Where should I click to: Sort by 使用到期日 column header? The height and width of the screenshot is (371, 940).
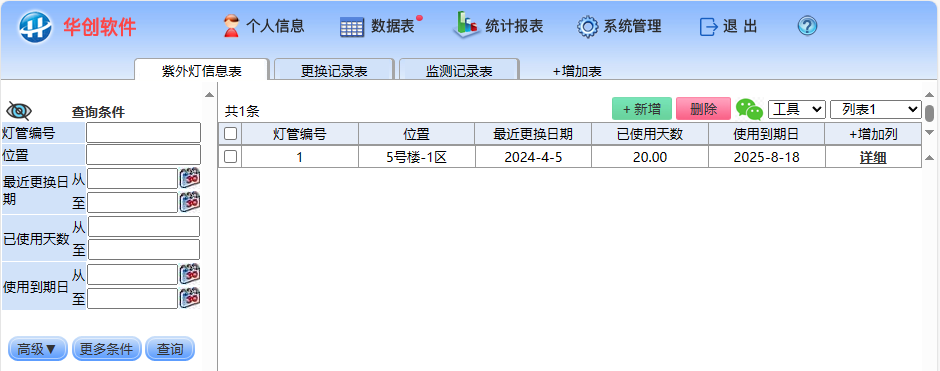point(766,134)
